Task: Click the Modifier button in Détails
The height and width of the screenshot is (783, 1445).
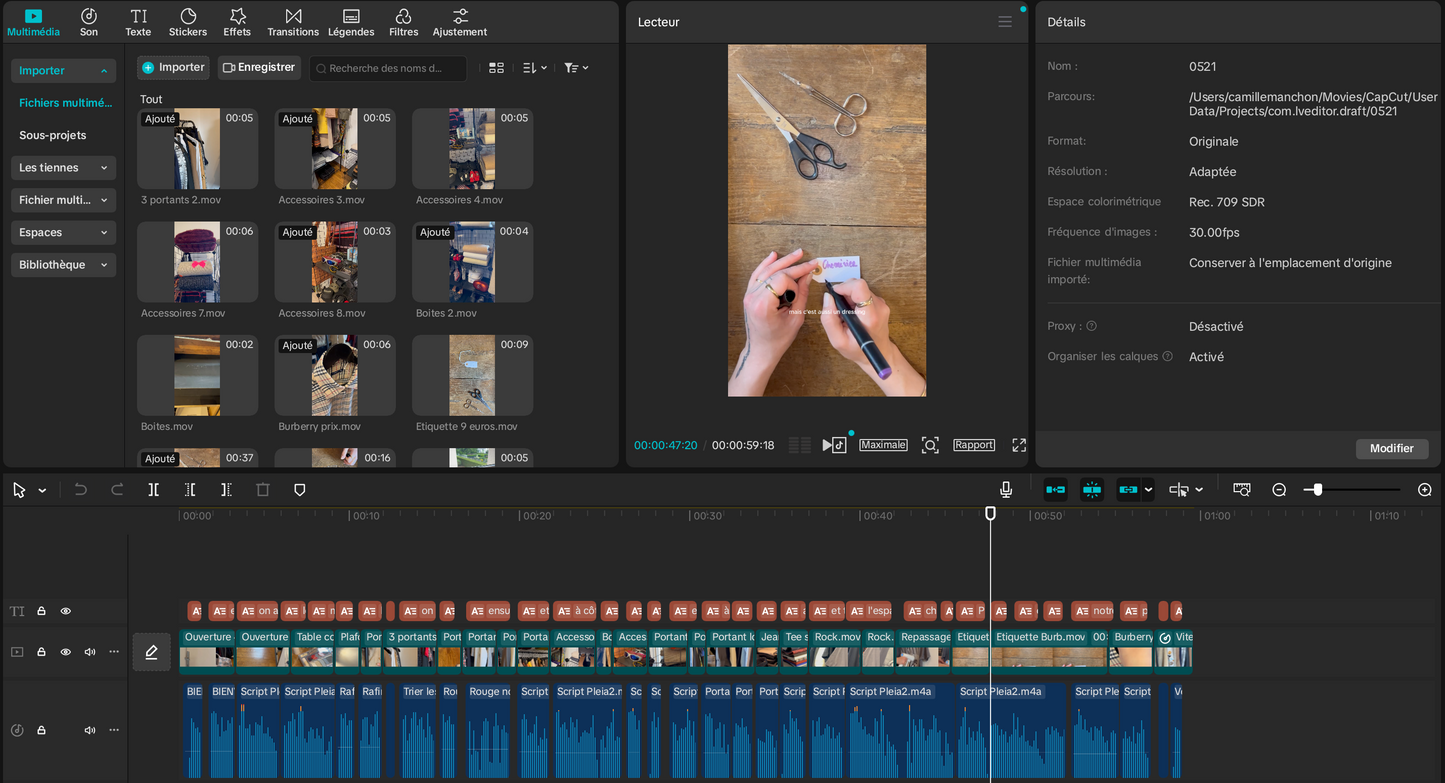Action: 1392,448
